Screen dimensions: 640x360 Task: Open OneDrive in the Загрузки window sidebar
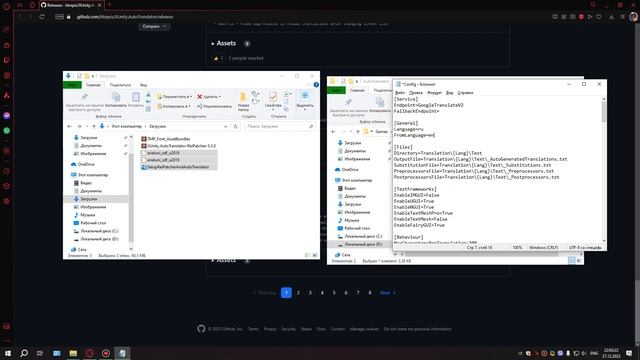point(82,164)
